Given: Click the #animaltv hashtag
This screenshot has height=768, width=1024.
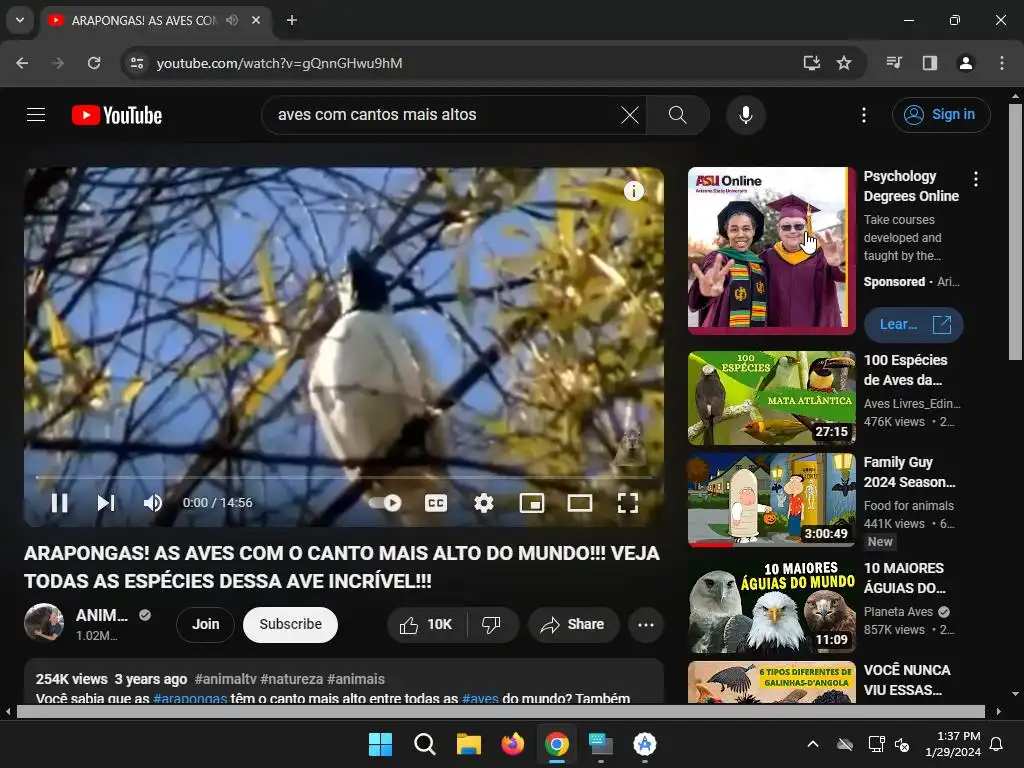Looking at the screenshot, I should coord(225,679).
